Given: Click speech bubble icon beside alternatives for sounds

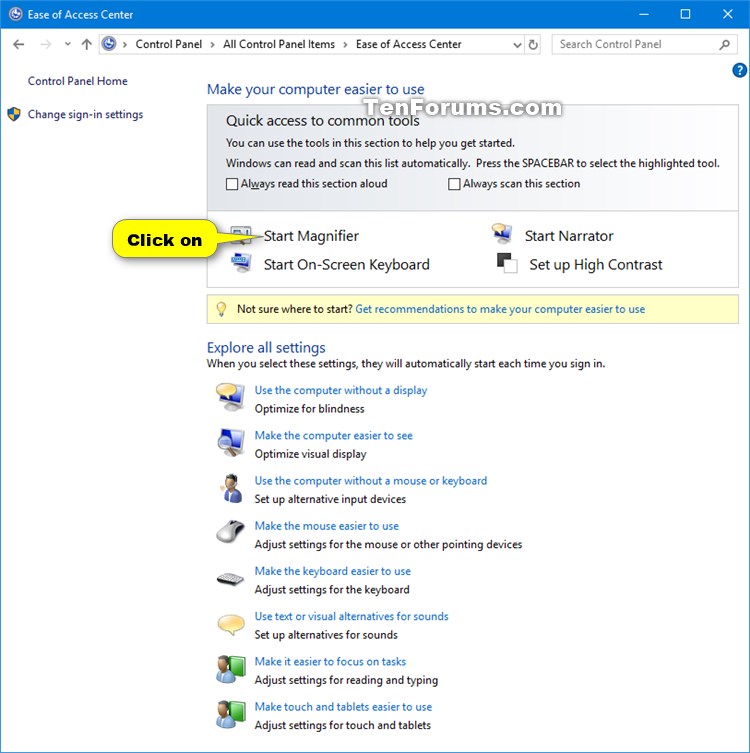Looking at the screenshot, I should pos(231,625).
